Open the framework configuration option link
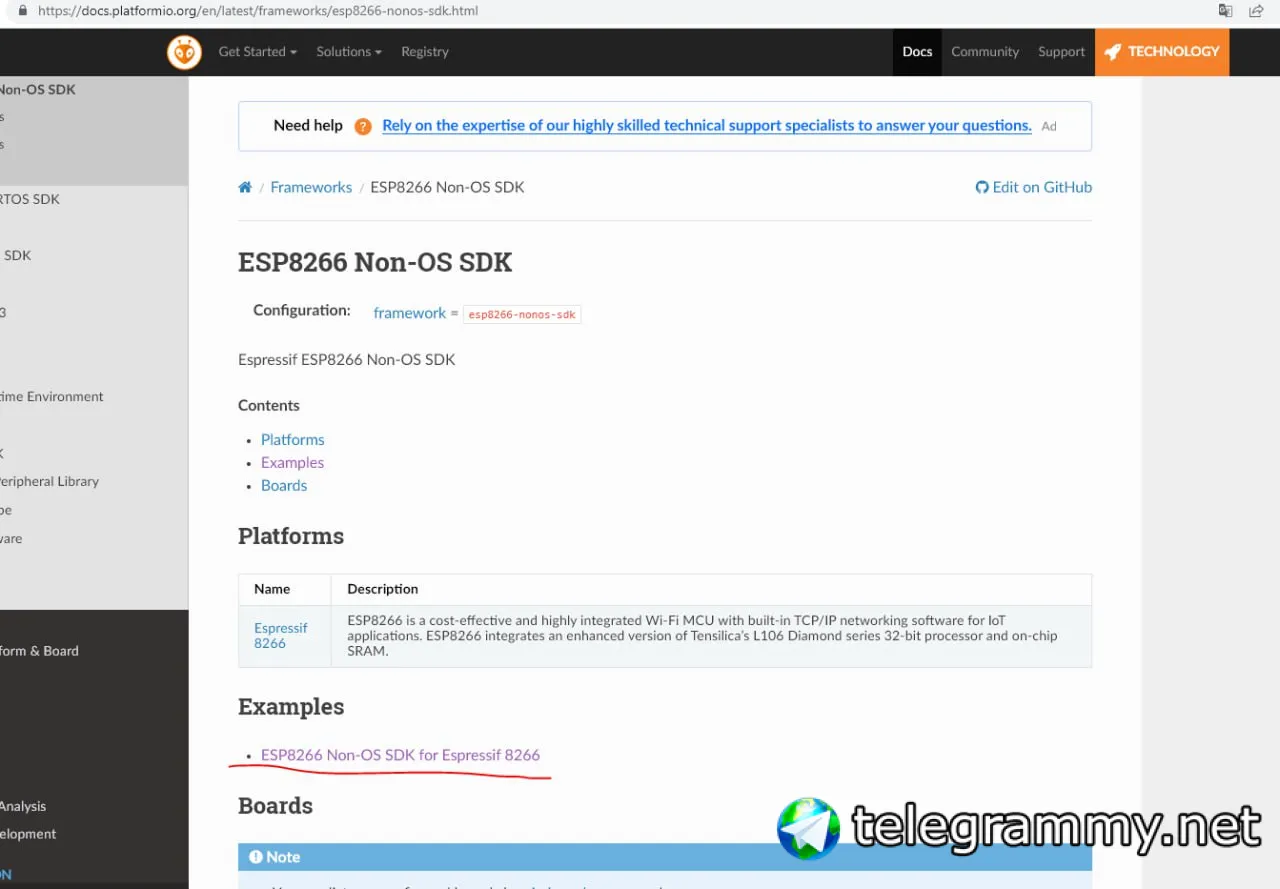Viewport: 1280px width, 889px height. [x=410, y=313]
